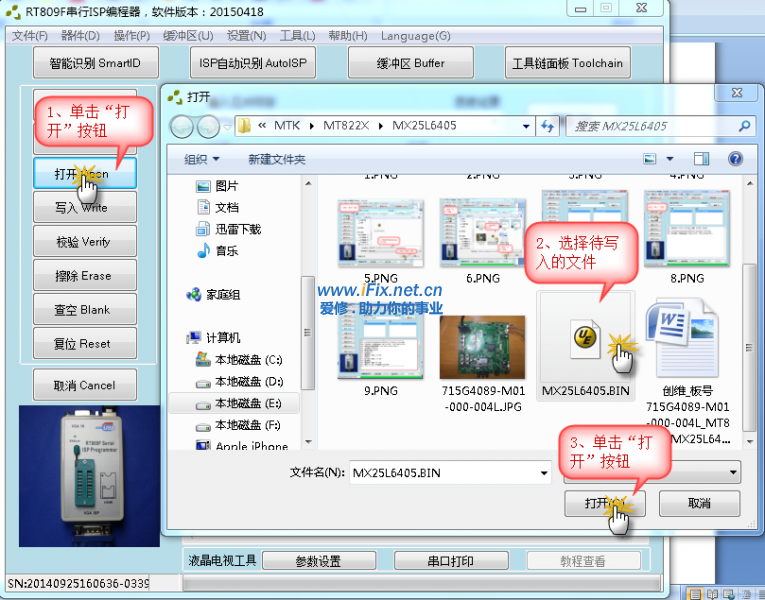The image size is (765, 600).
Task: Click the refresh button beside address bar
Action: (x=547, y=127)
